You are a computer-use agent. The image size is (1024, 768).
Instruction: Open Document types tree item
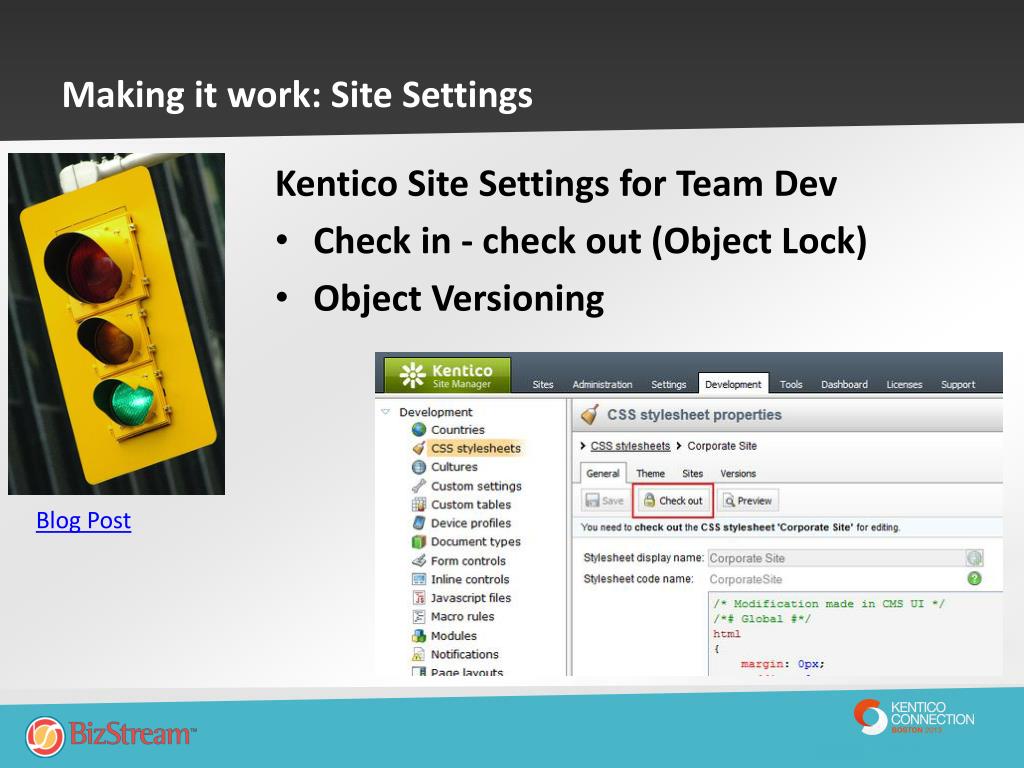476,541
